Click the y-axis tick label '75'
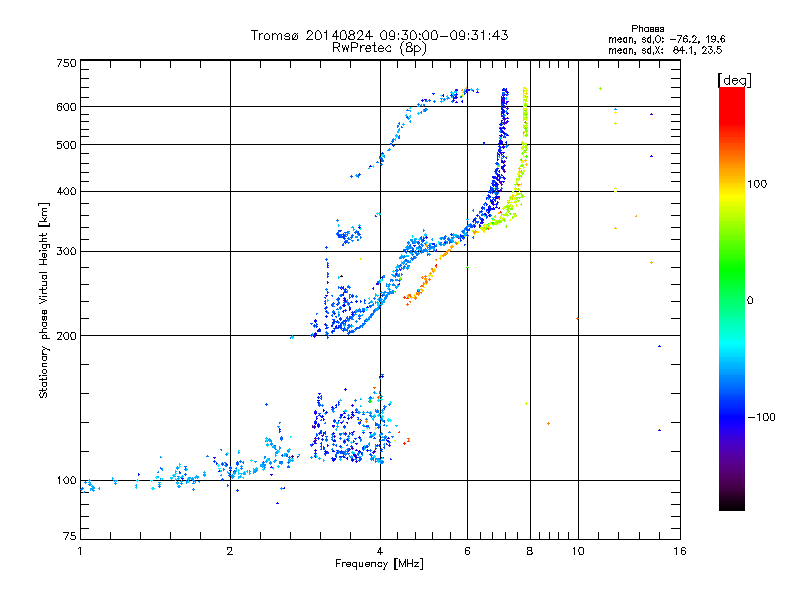800x600 pixels. 70,536
